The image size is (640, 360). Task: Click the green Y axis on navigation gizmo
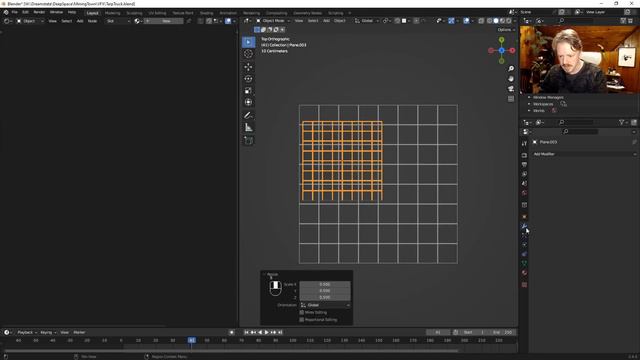(x=501, y=40)
